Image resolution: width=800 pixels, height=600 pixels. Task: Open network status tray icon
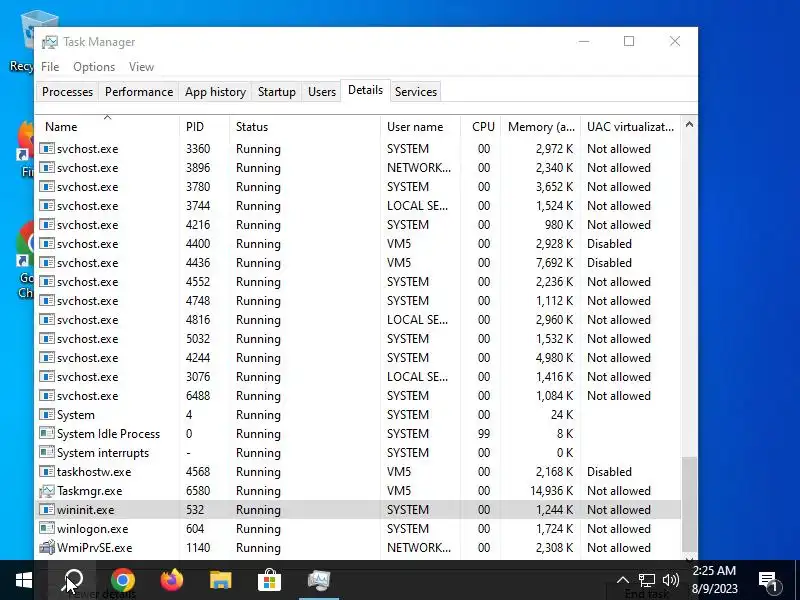coord(646,580)
